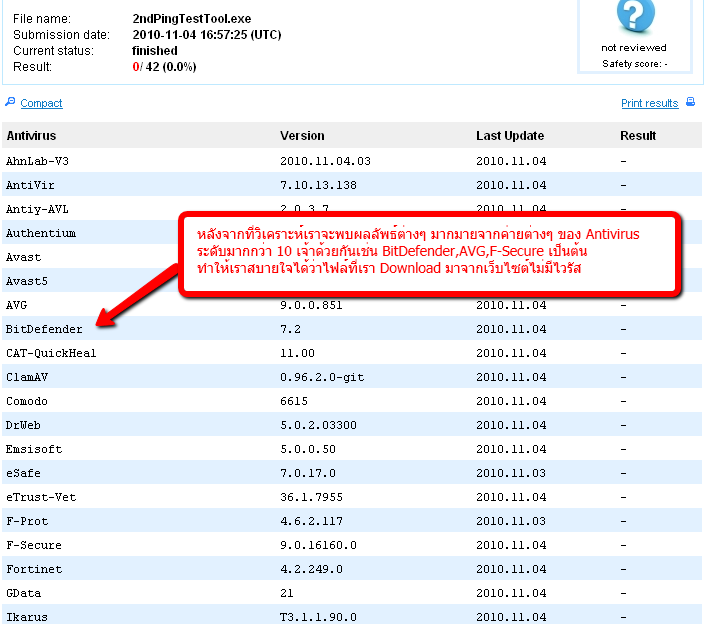Click the printer icon next to Print results
This screenshot has width=706, height=624.
point(690,102)
